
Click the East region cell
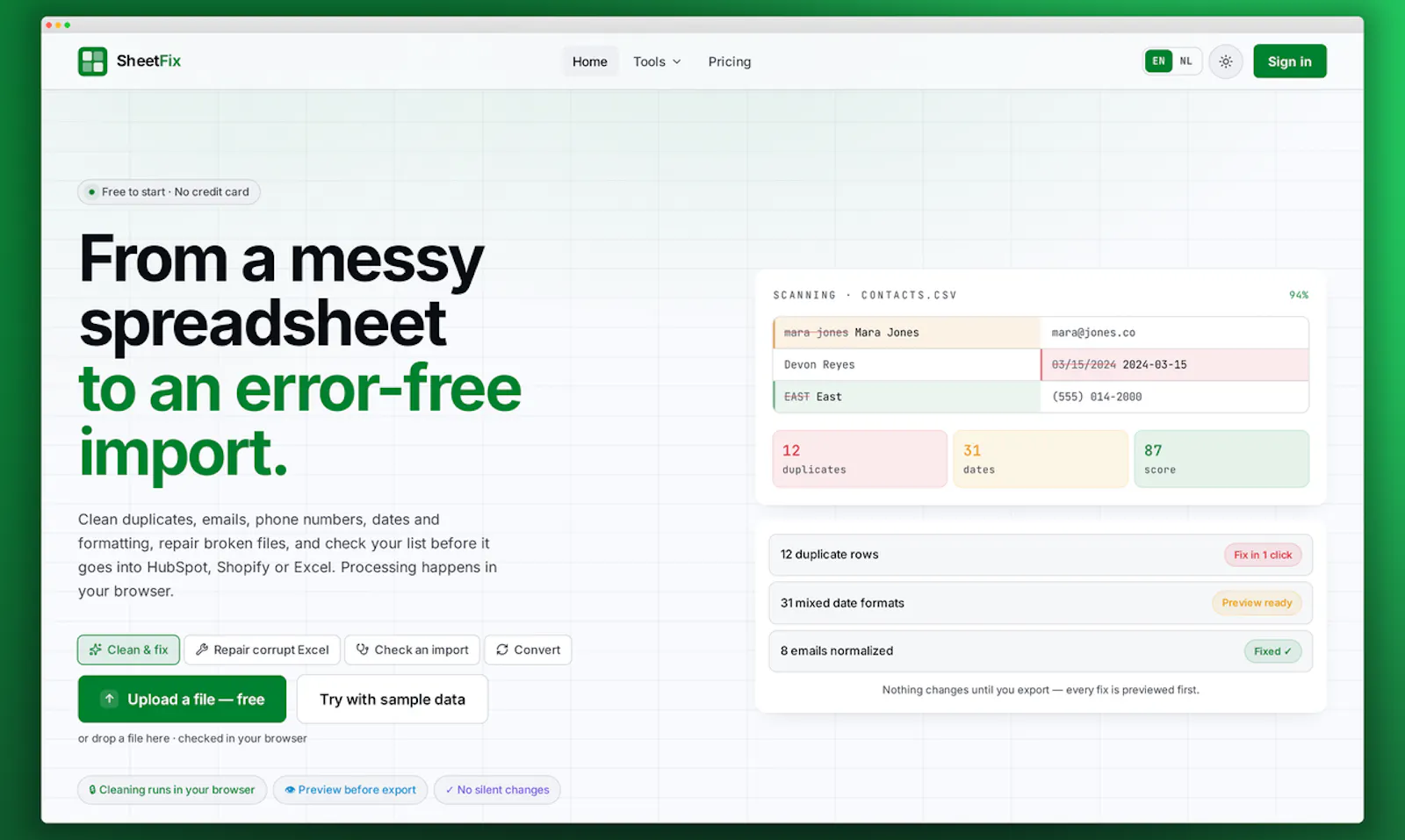pos(906,397)
